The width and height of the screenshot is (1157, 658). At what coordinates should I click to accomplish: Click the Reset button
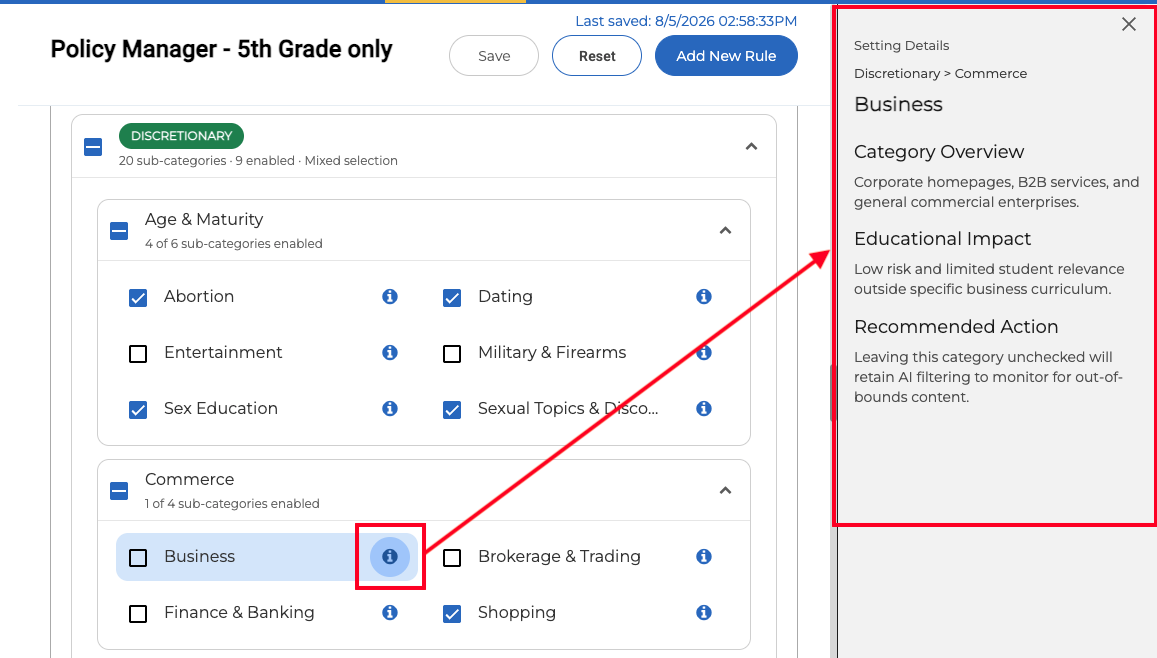pyautogui.click(x=597, y=55)
